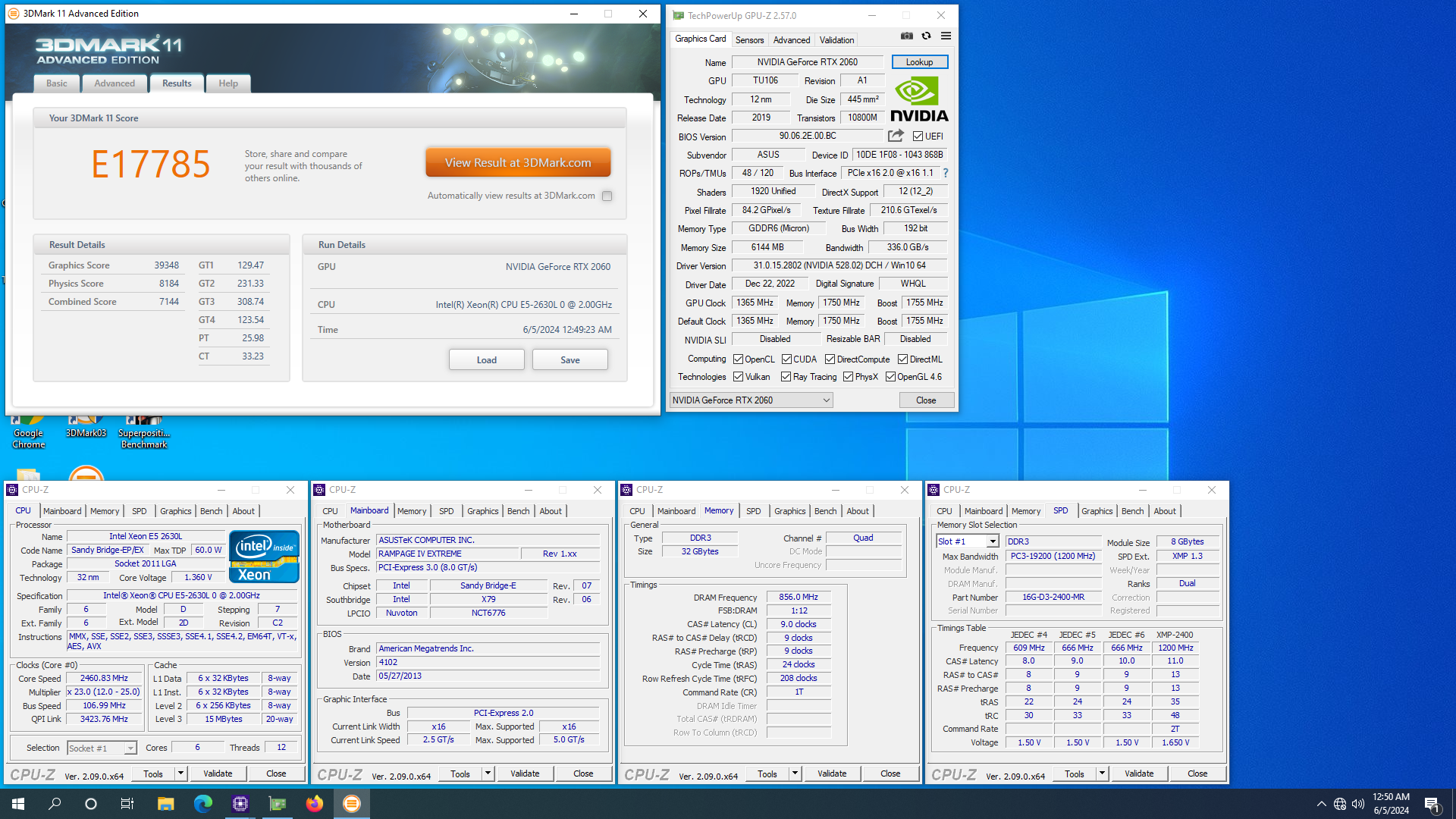Click the Bus Interface question mark icon
Image resolution: width=1456 pixels, height=819 pixels.
[x=946, y=173]
